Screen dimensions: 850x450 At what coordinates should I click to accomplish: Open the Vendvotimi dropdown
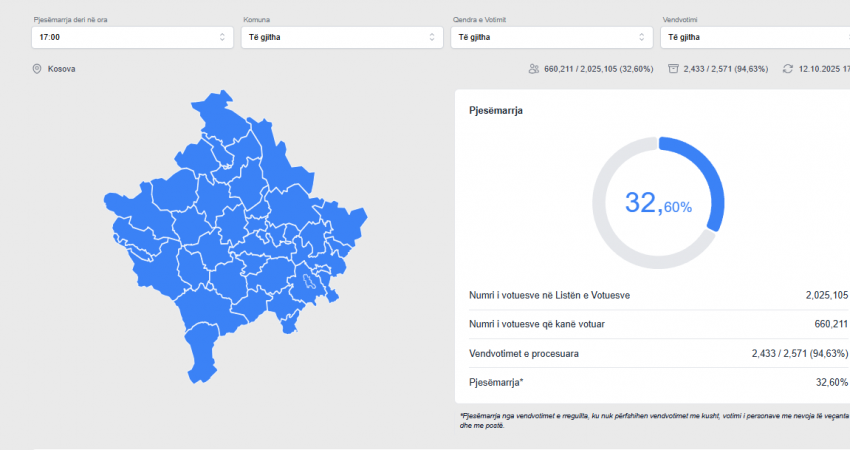point(755,37)
